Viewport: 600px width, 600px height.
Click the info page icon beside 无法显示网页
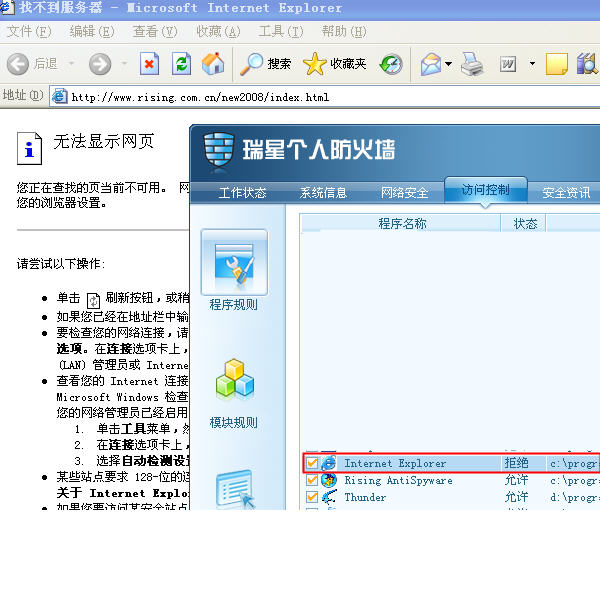click(x=29, y=148)
